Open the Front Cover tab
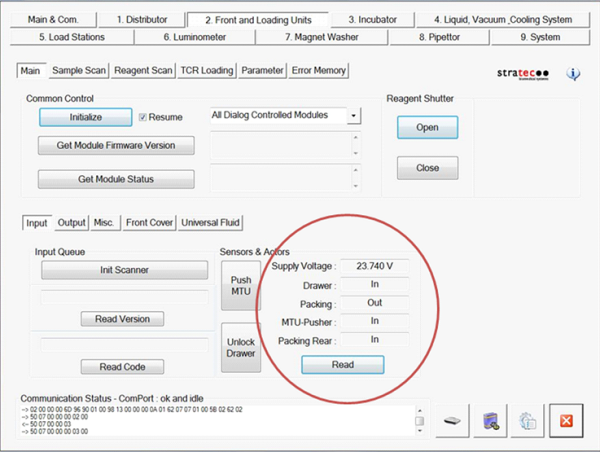This screenshot has height=452, width=600. 149,222
